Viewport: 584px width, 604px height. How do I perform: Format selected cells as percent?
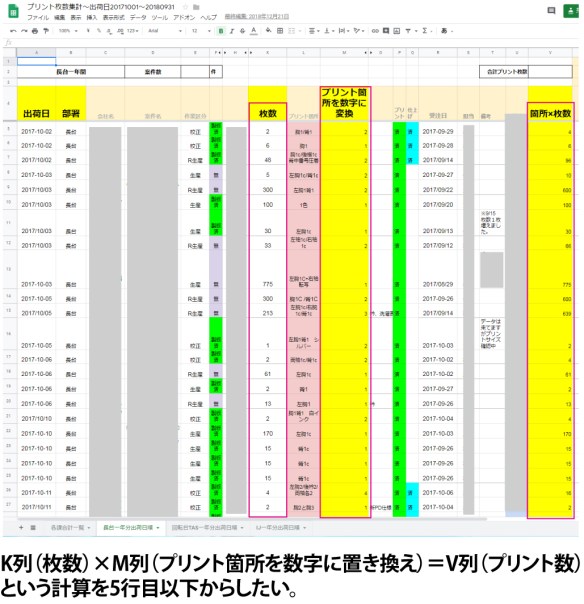pos(99,31)
